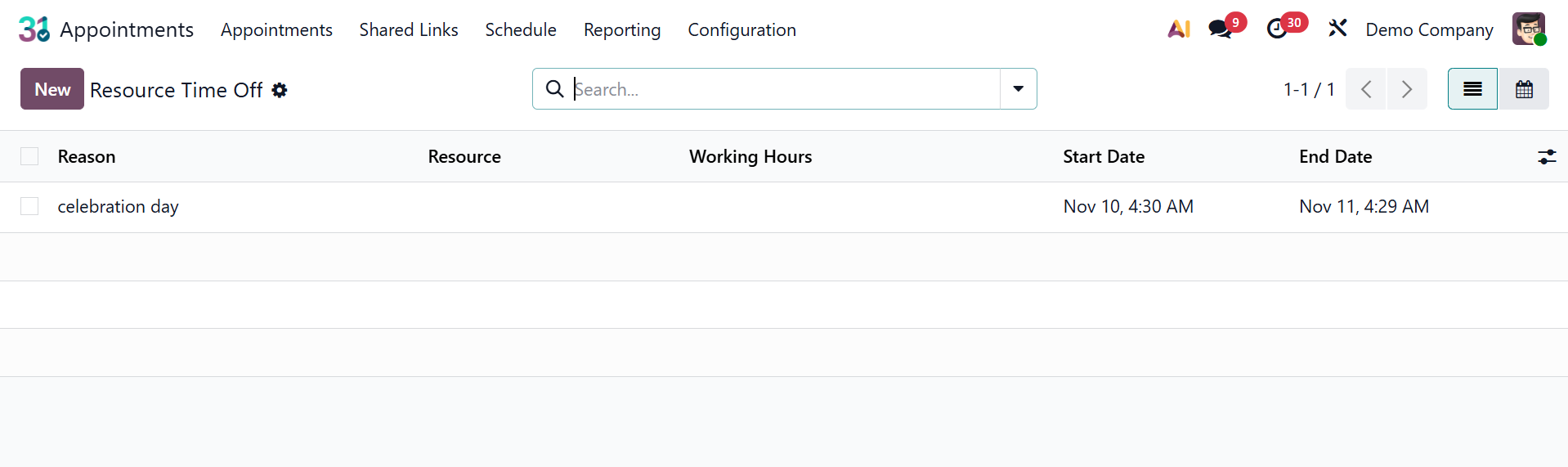
Task: Open the optional columns adjust menu
Action: 1546,156
